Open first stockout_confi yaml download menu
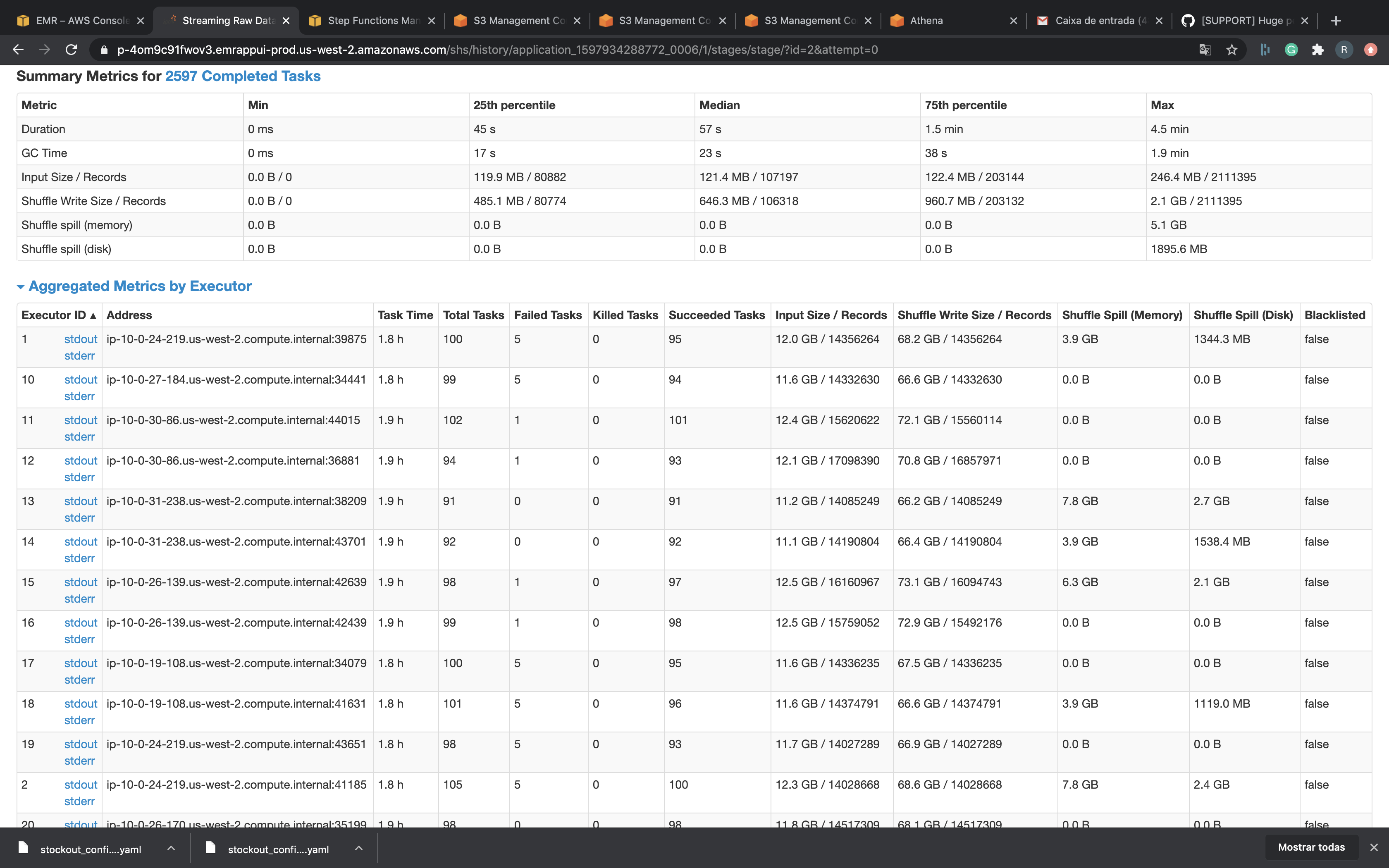The height and width of the screenshot is (868, 1389). pos(171,848)
